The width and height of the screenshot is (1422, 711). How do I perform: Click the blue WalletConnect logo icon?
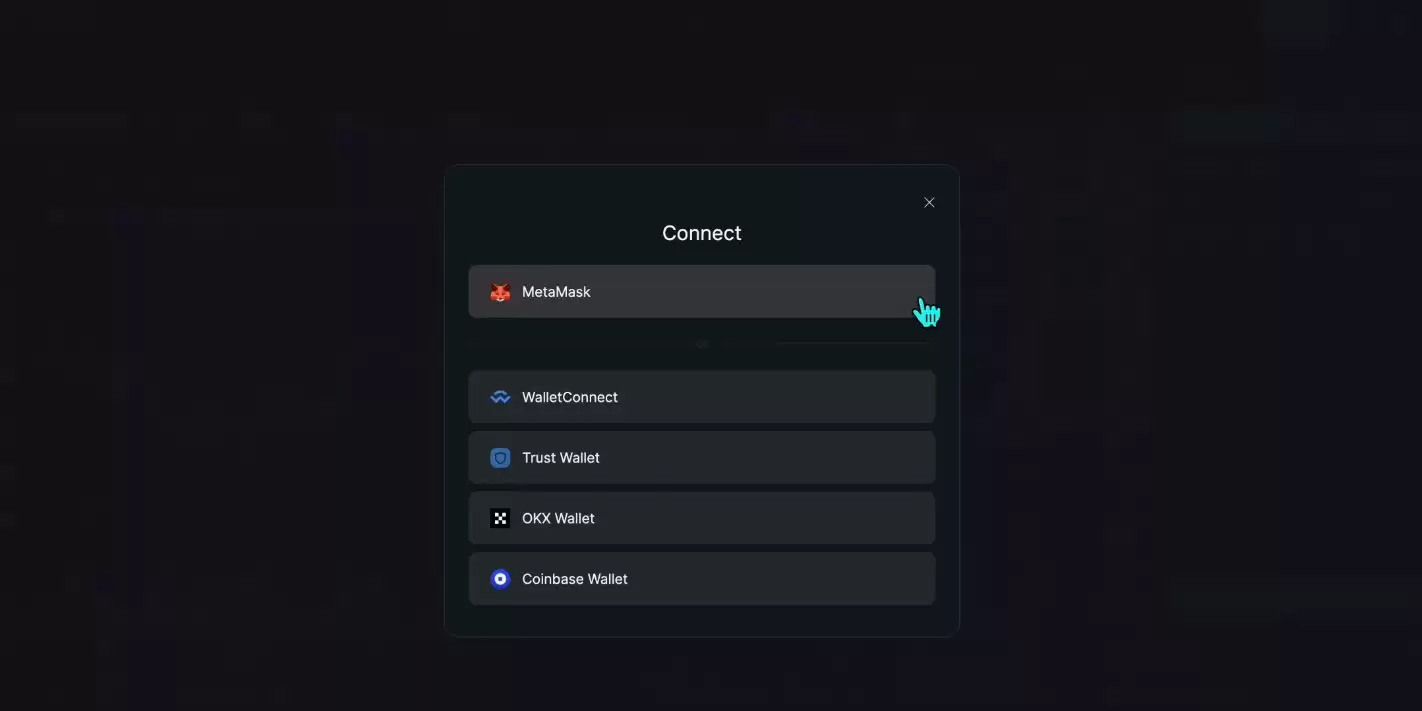(x=500, y=397)
